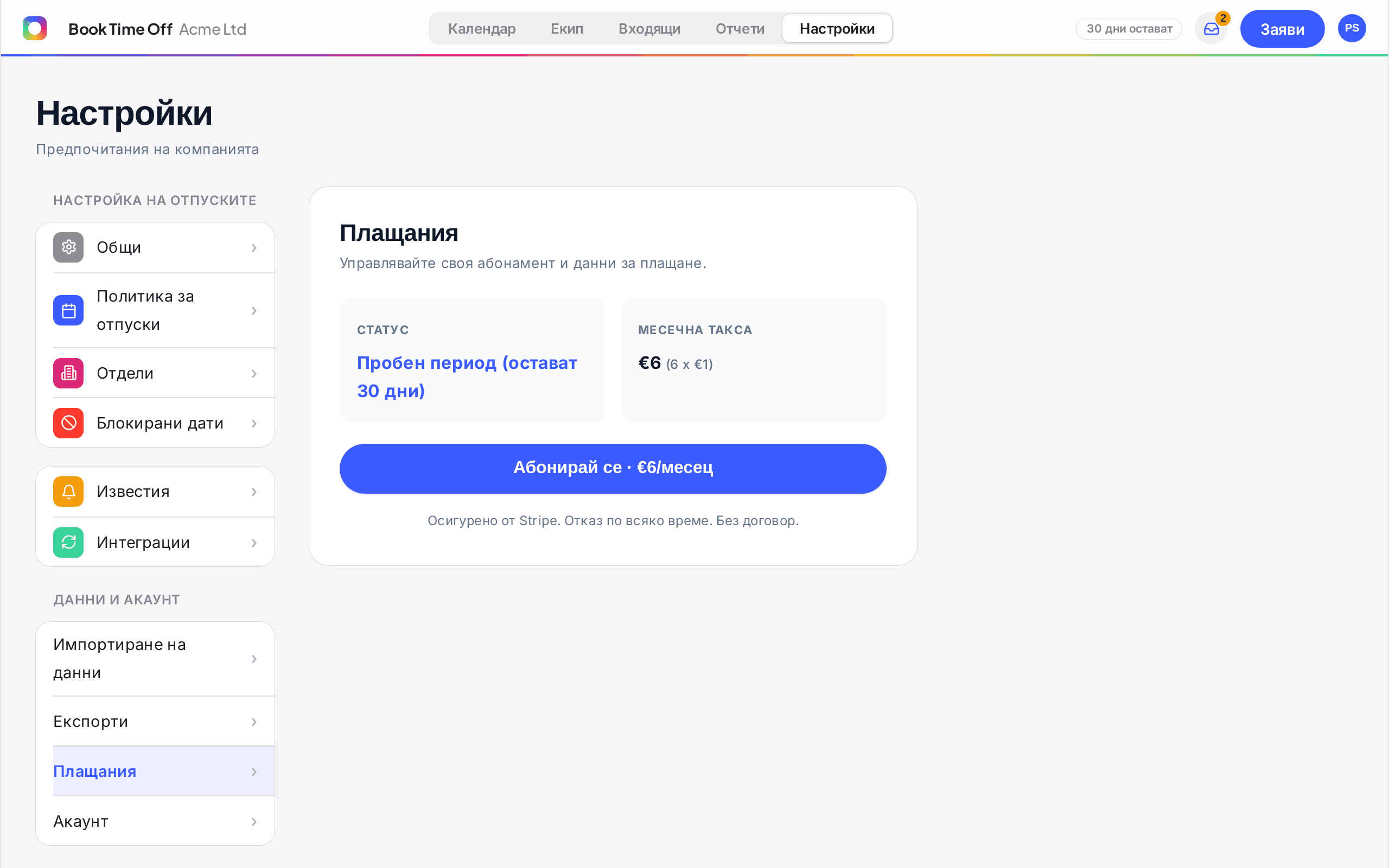This screenshot has height=868, width=1389.
Task: Click the Абонирай се · €6/месец button
Action: [x=613, y=468]
